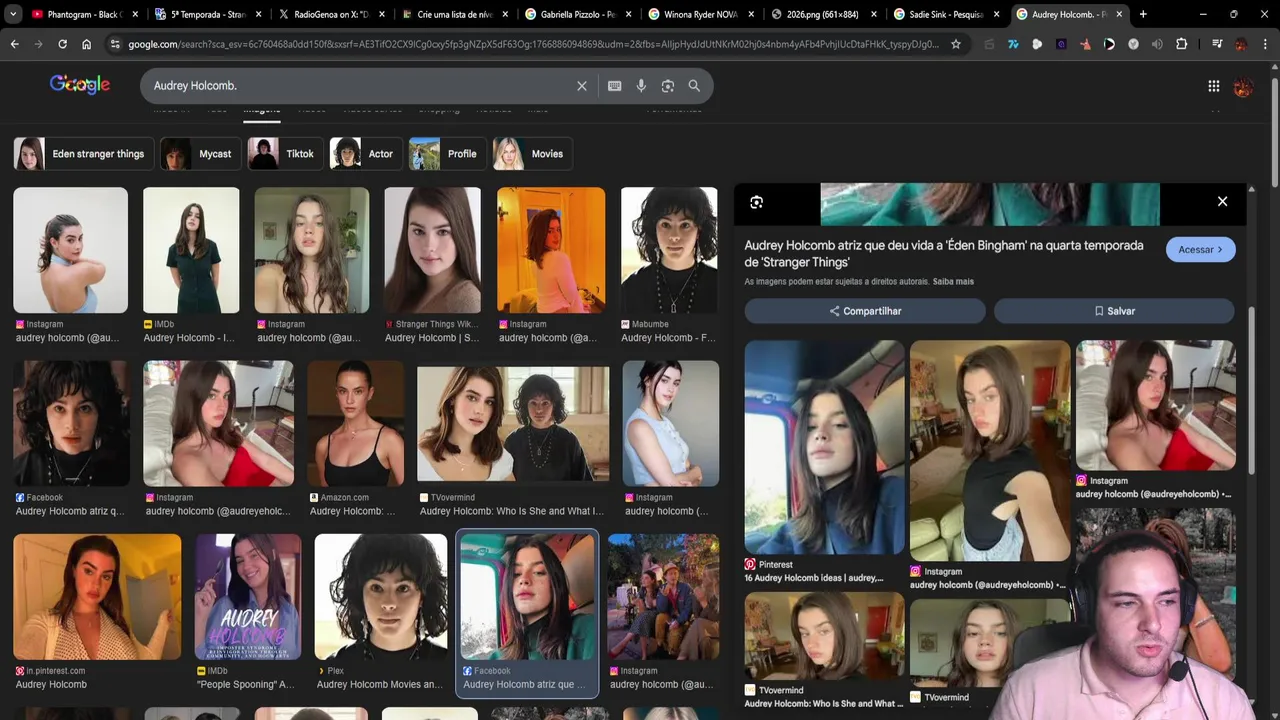Go to the Google logo homepage
Viewport: 1280px width, 720px height.
[x=80, y=85]
